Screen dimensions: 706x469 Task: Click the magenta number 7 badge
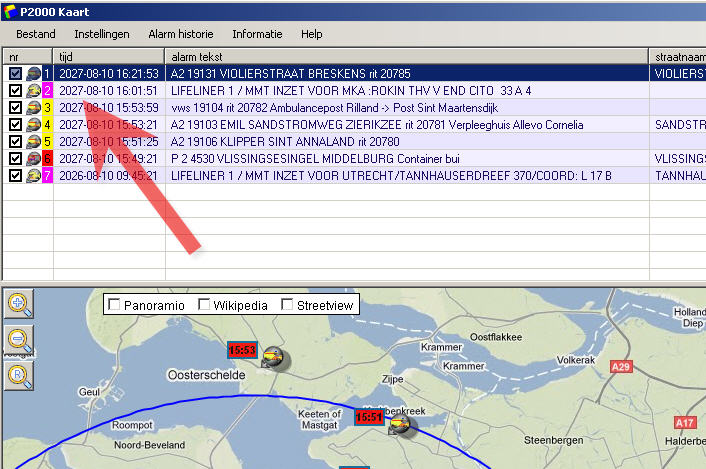pyautogui.click(x=47, y=176)
